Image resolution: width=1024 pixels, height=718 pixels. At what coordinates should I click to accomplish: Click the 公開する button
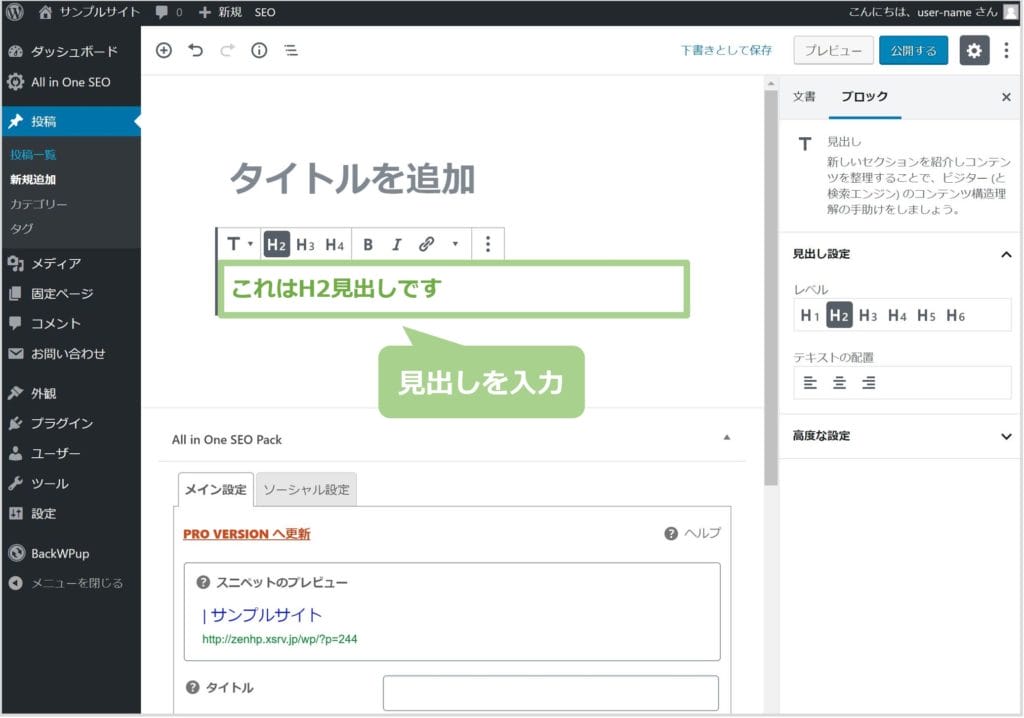pyautogui.click(x=913, y=51)
